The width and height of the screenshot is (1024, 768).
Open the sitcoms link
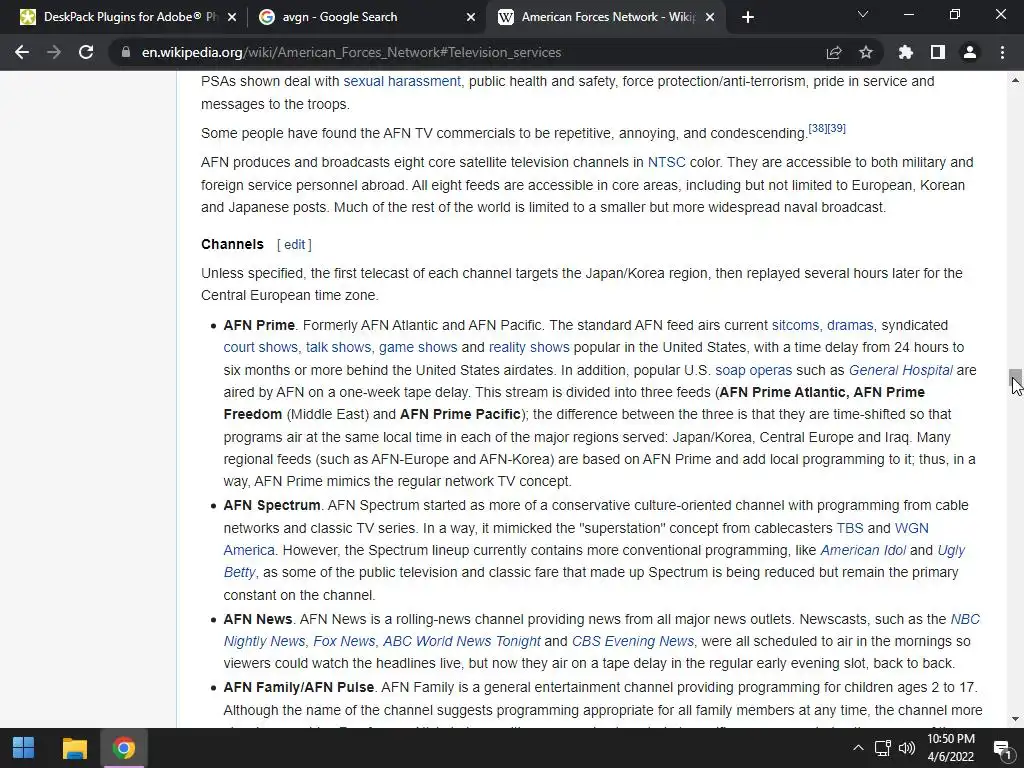(x=795, y=325)
